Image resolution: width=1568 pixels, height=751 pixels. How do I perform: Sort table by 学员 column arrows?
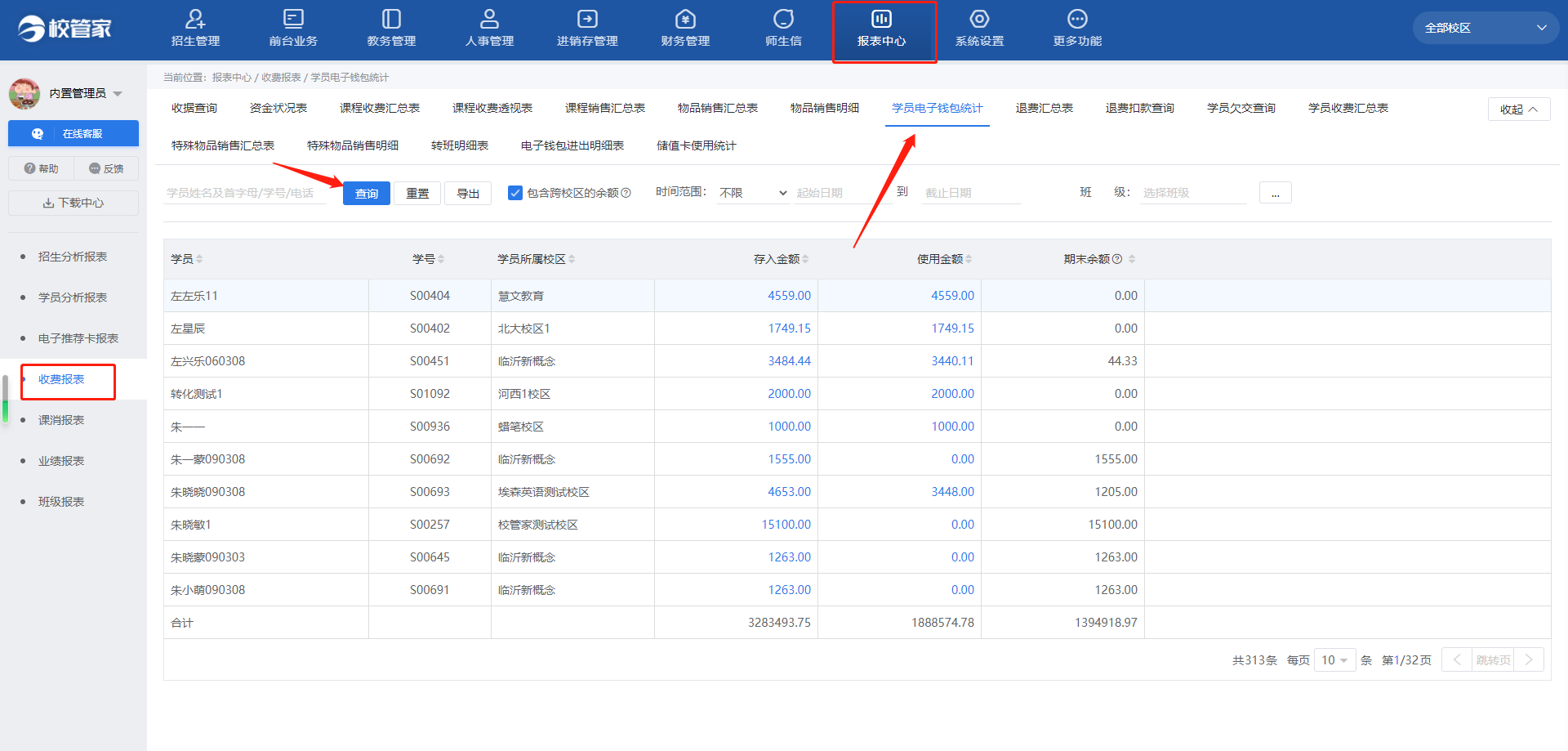(x=199, y=259)
